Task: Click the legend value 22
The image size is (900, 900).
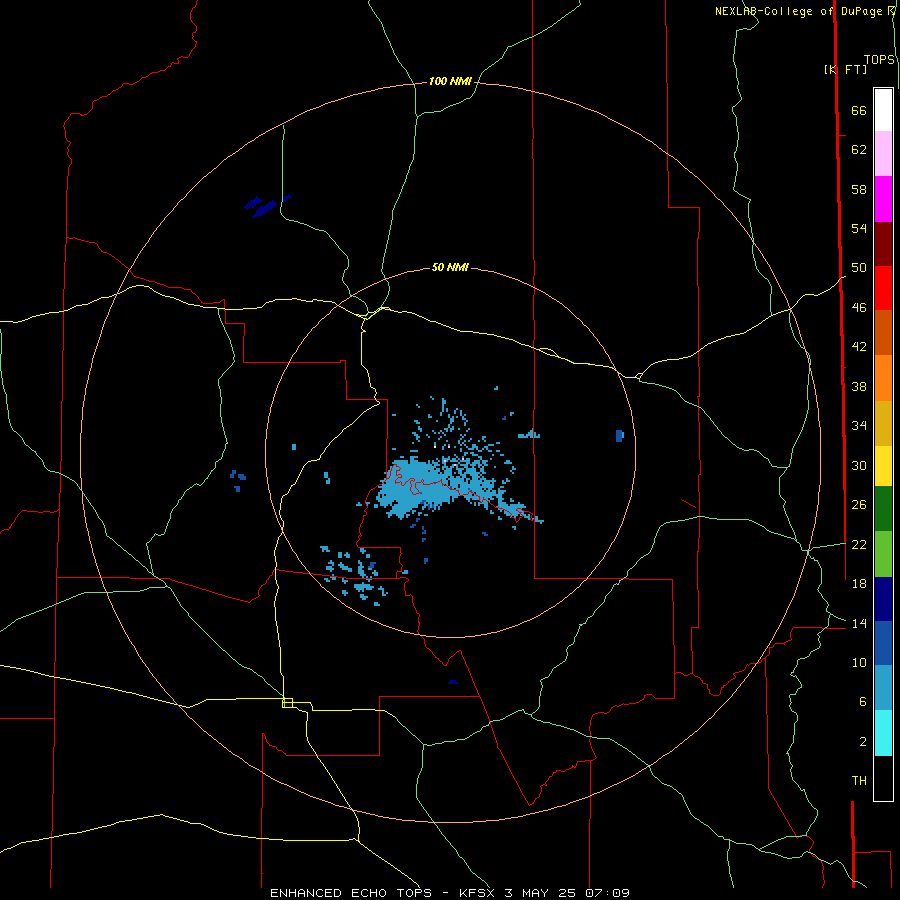Action: [x=859, y=544]
